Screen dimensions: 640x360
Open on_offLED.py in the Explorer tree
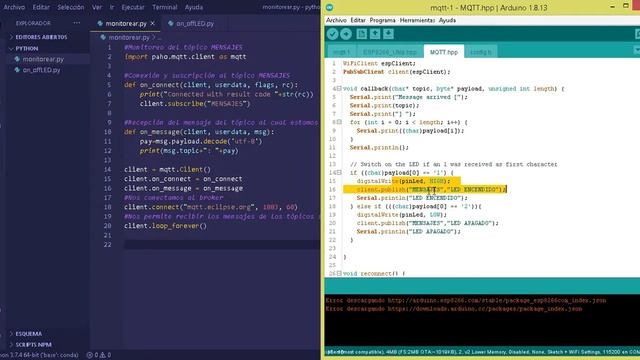[42, 70]
